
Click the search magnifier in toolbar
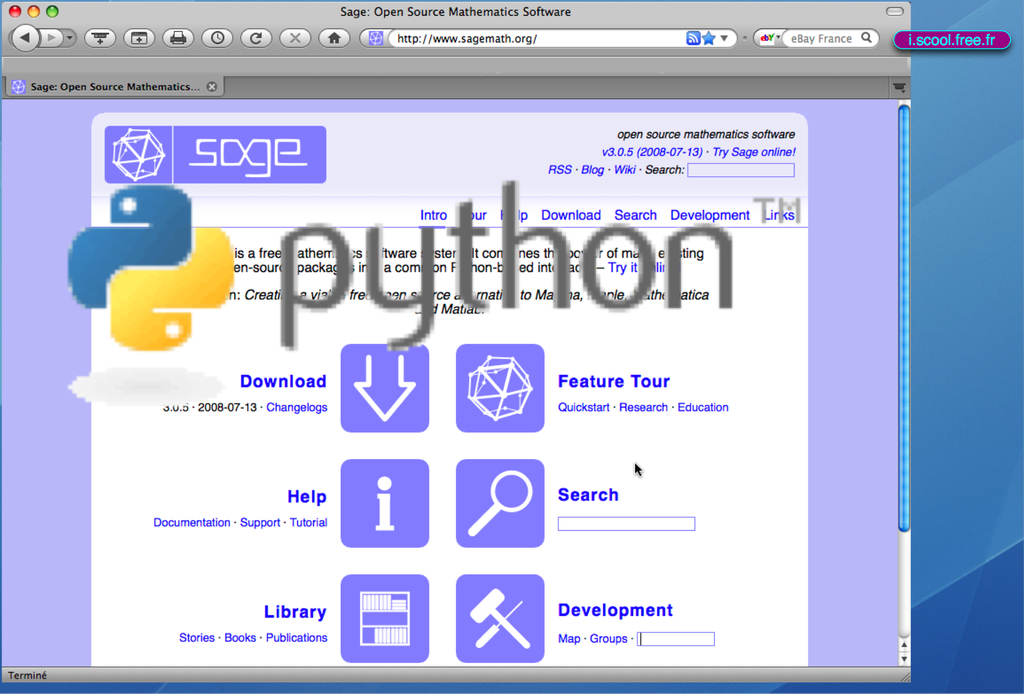[x=867, y=38]
